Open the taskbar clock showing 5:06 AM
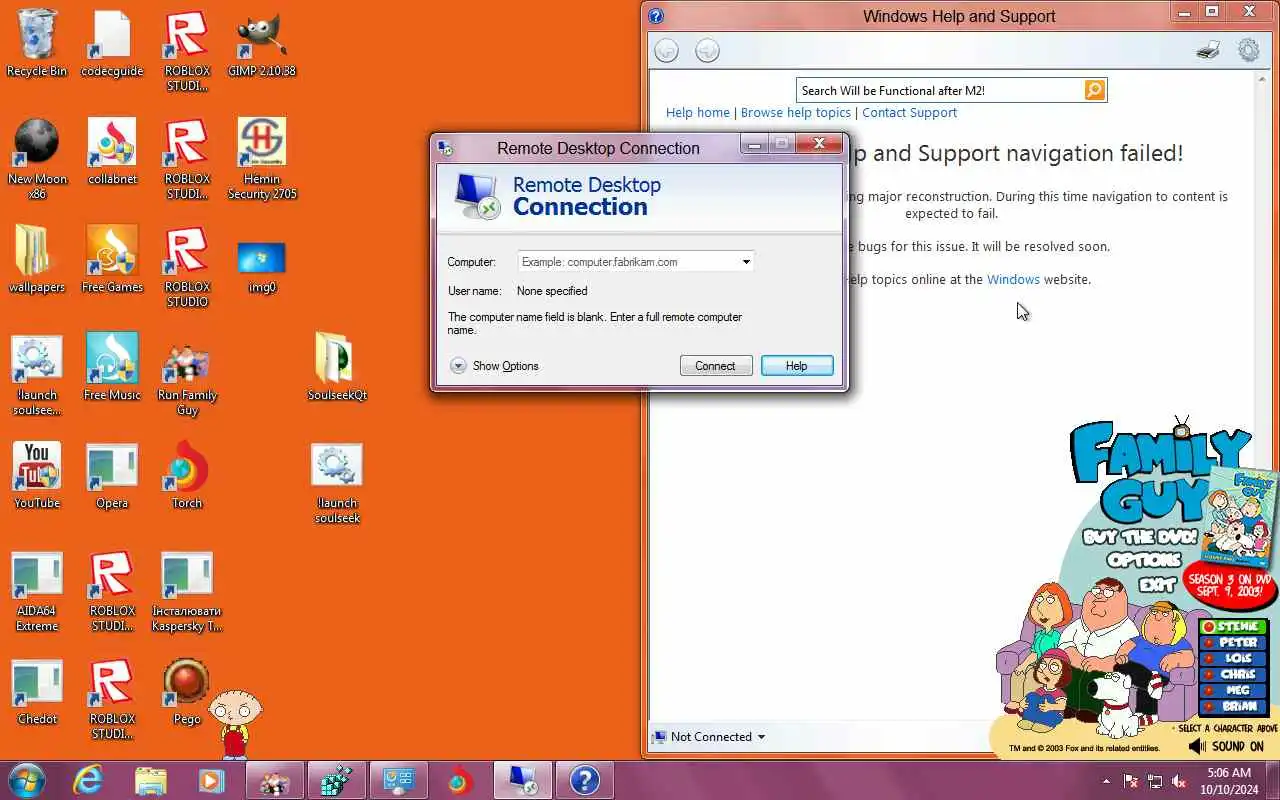 click(x=1230, y=781)
